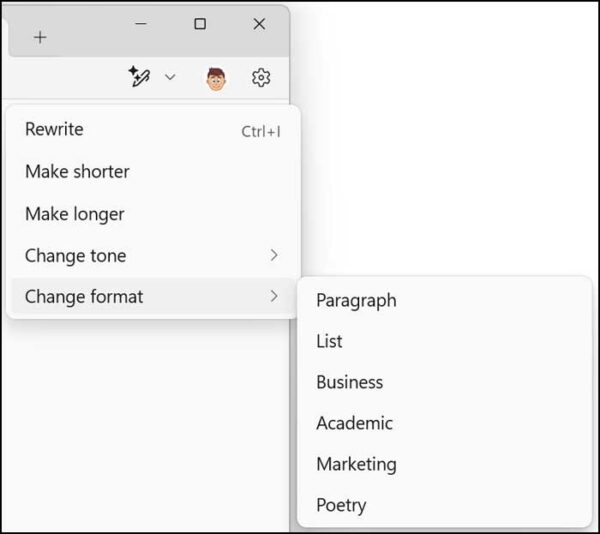Open the user account avatar
600x534 pixels.
[x=216, y=78]
